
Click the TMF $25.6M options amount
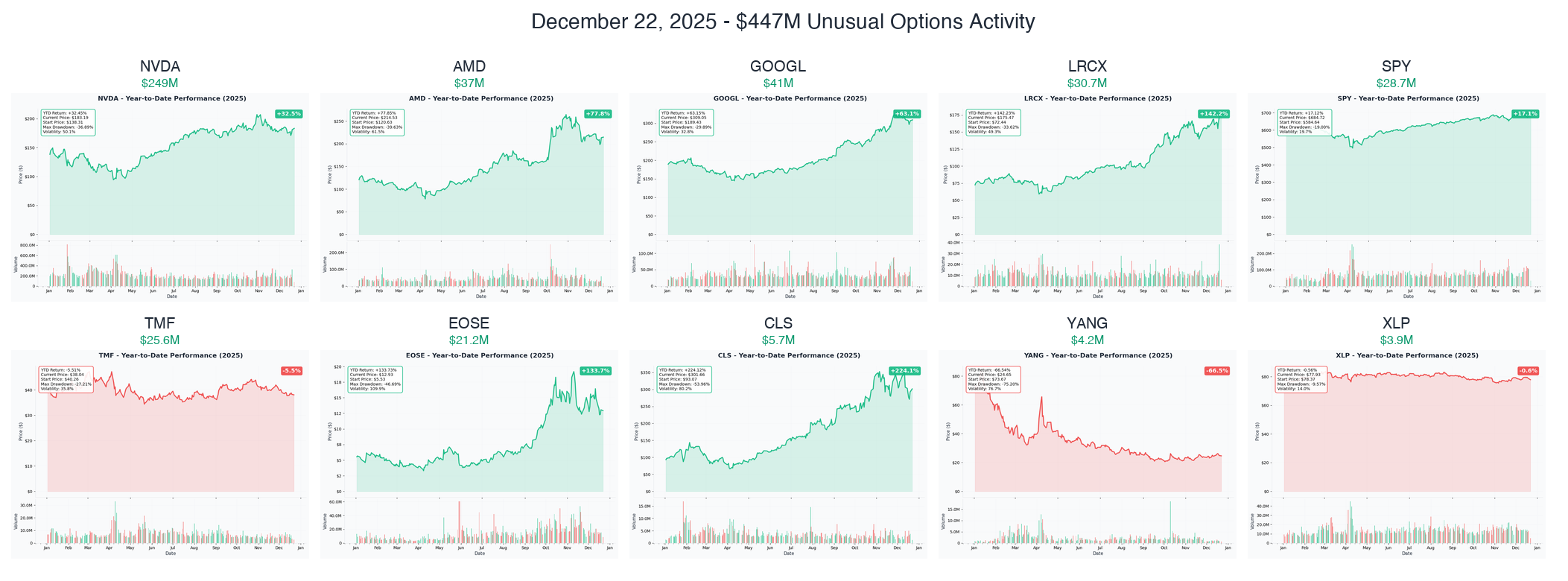(x=159, y=340)
